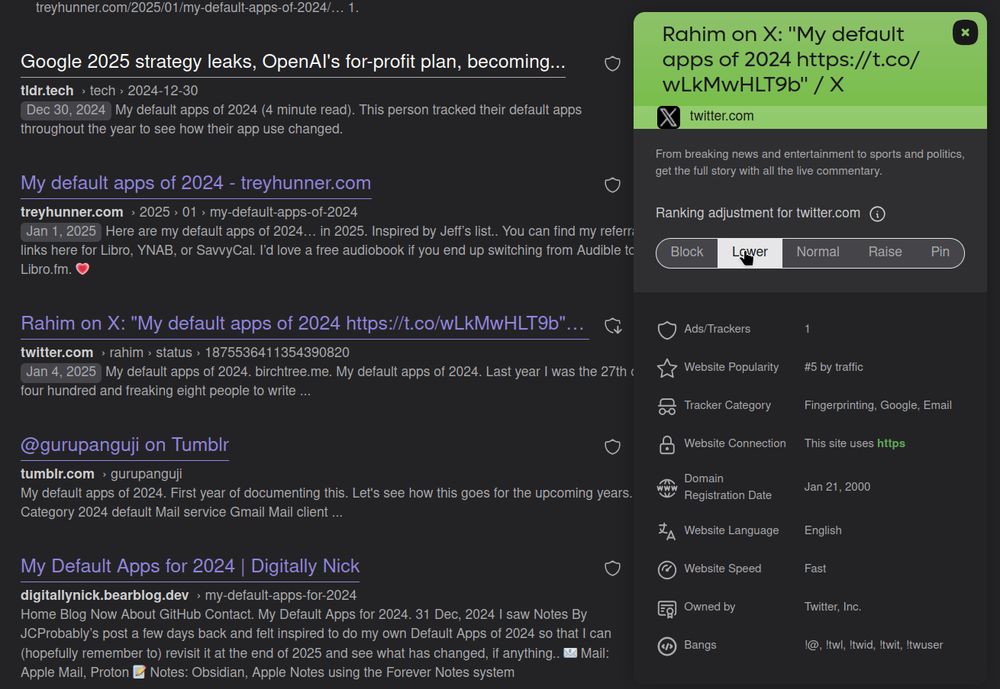Click the Dec 30, 2024 date badge
1000x689 pixels.
point(66,110)
